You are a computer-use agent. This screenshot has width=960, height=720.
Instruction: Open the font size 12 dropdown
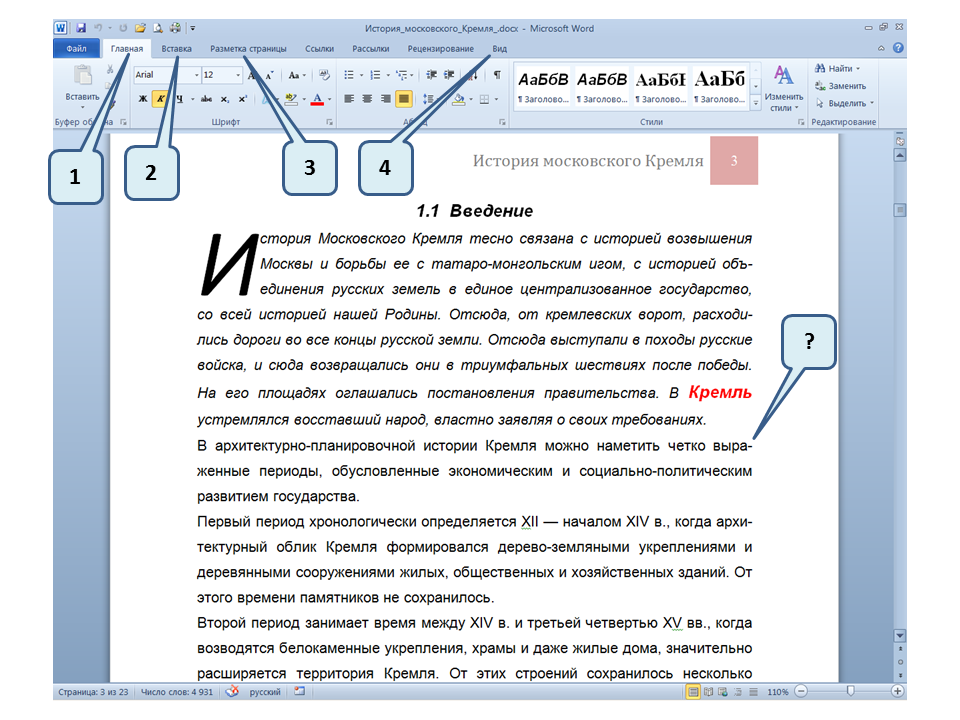point(236,75)
